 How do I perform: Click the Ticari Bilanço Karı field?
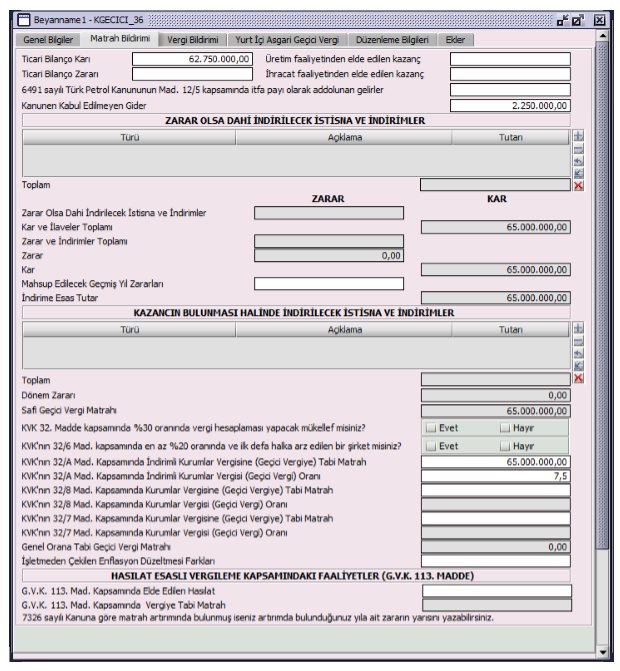click(x=192, y=59)
